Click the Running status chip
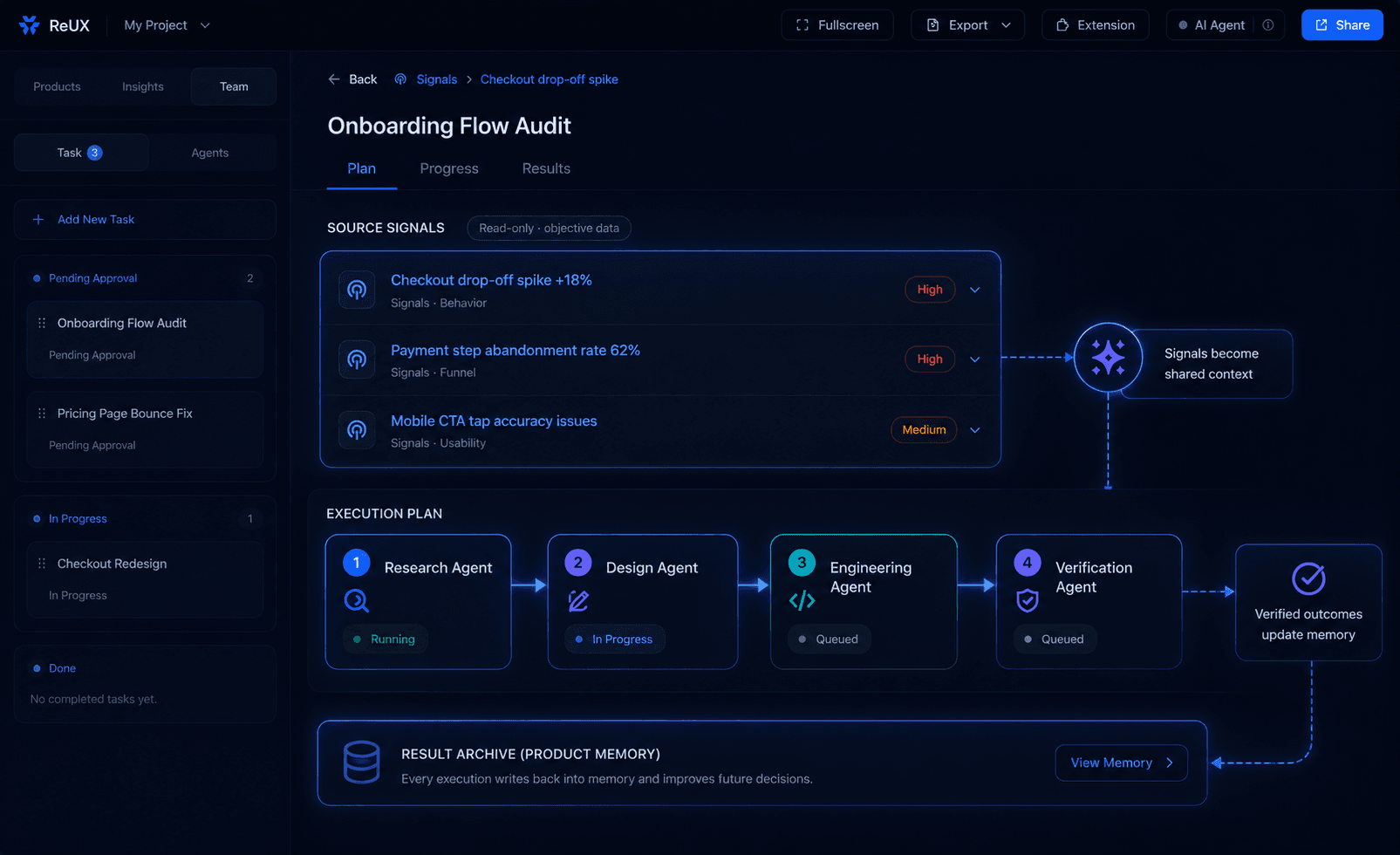 pos(385,640)
